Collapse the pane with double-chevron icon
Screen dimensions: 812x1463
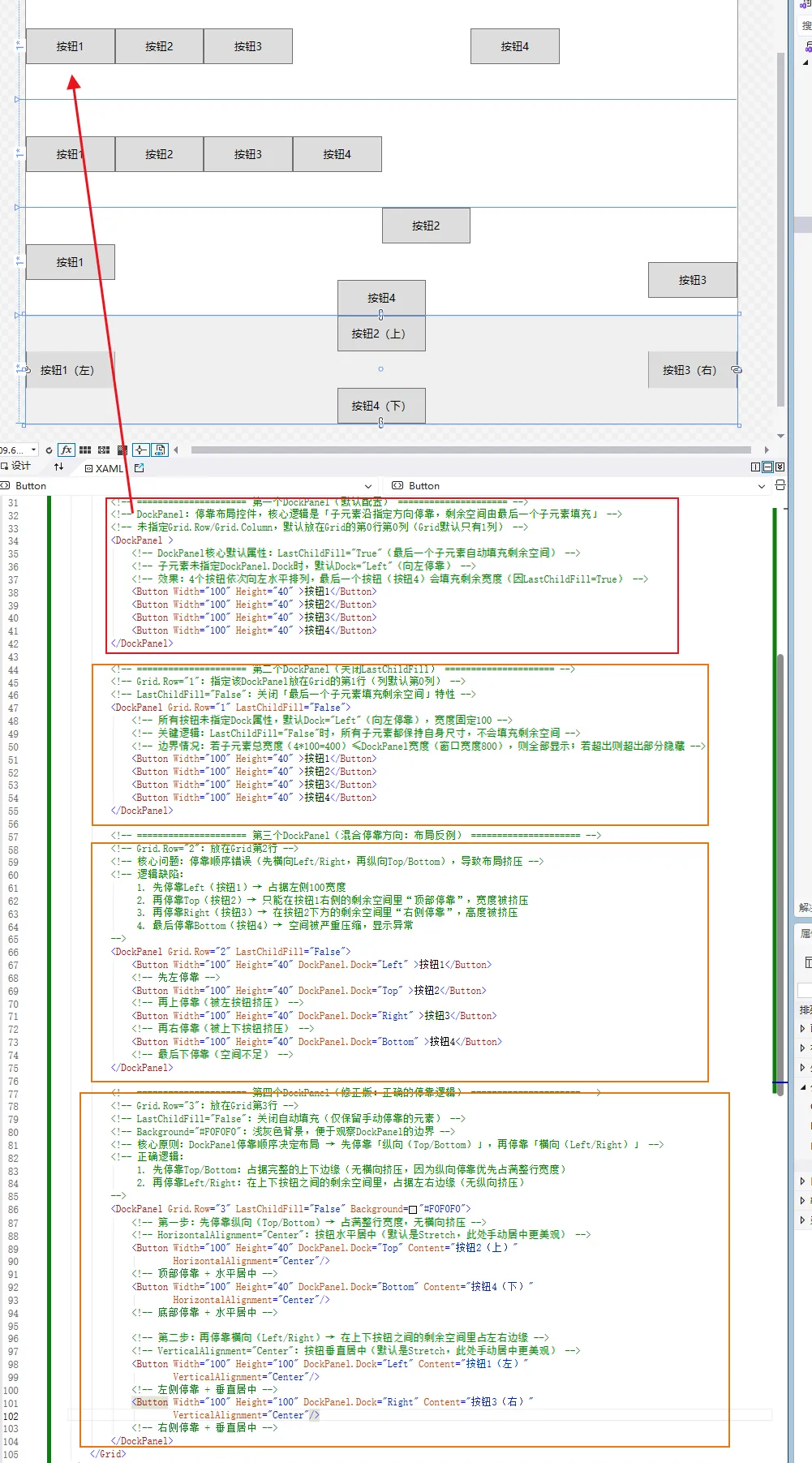click(780, 467)
